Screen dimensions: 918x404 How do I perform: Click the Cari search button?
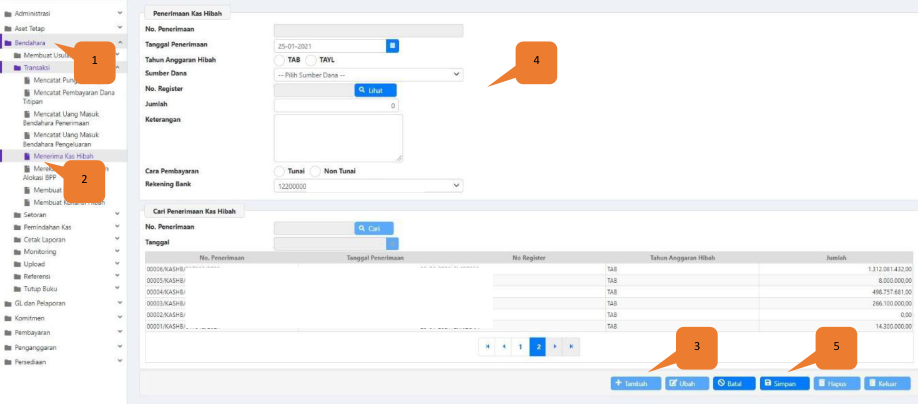pyautogui.click(x=373, y=229)
